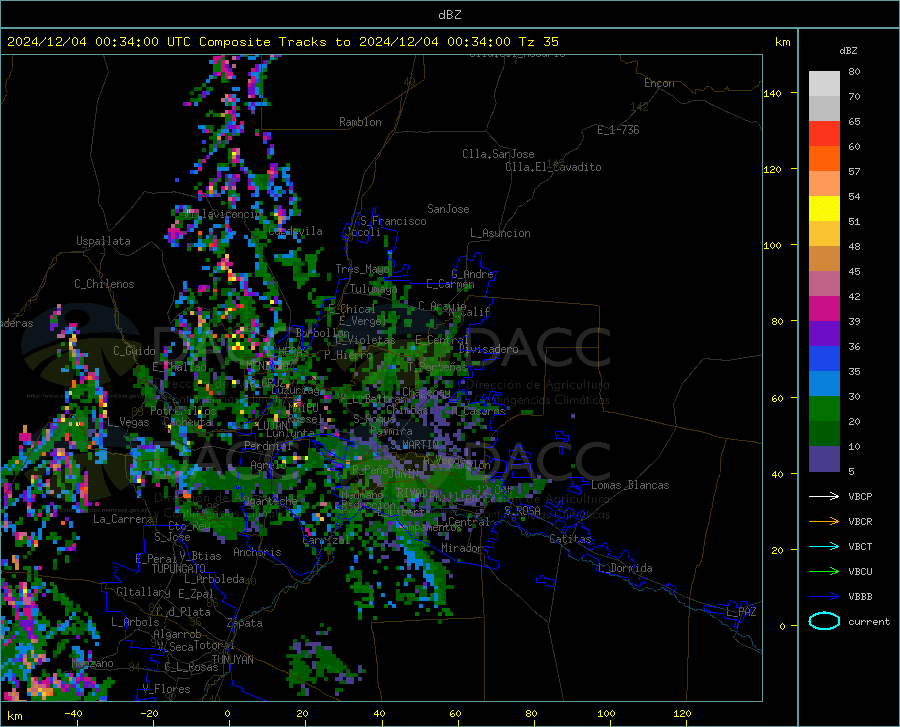This screenshot has width=900, height=727.
Task: Click the cyan 'current' ellipse symbol
Action: click(824, 621)
